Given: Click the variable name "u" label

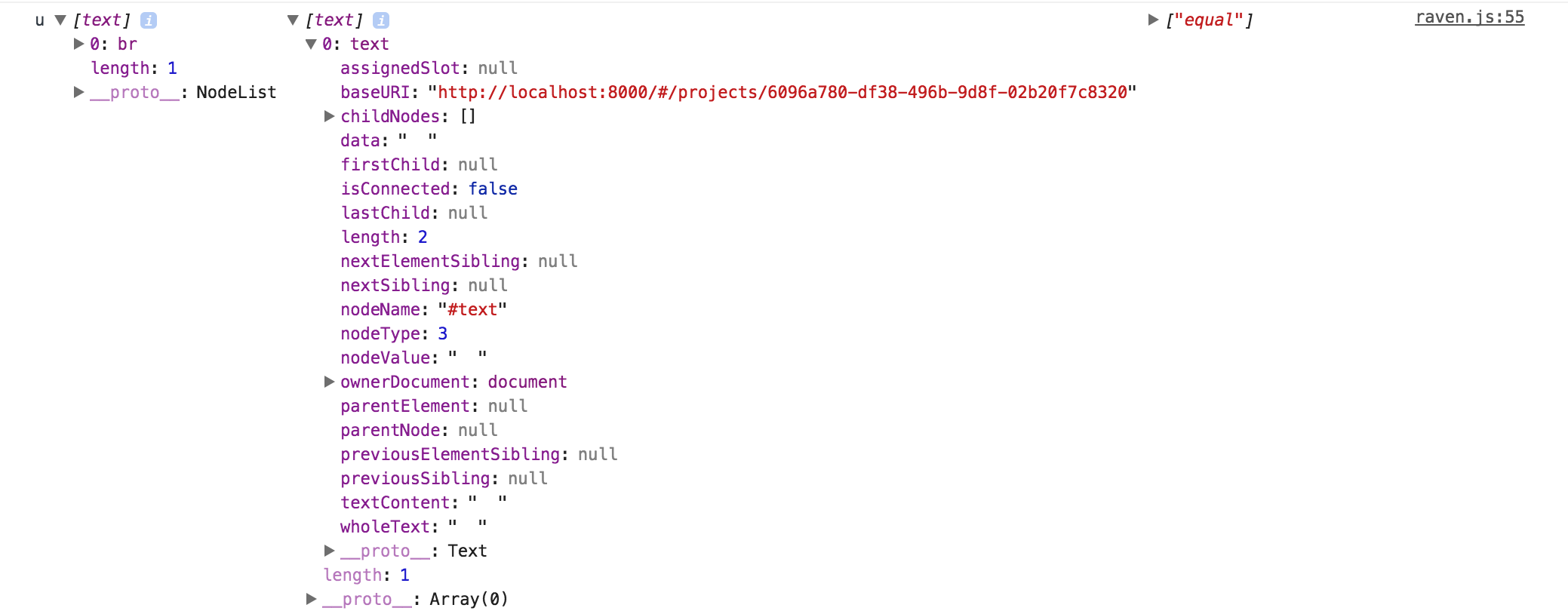Looking at the screenshot, I should coord(39,20).
